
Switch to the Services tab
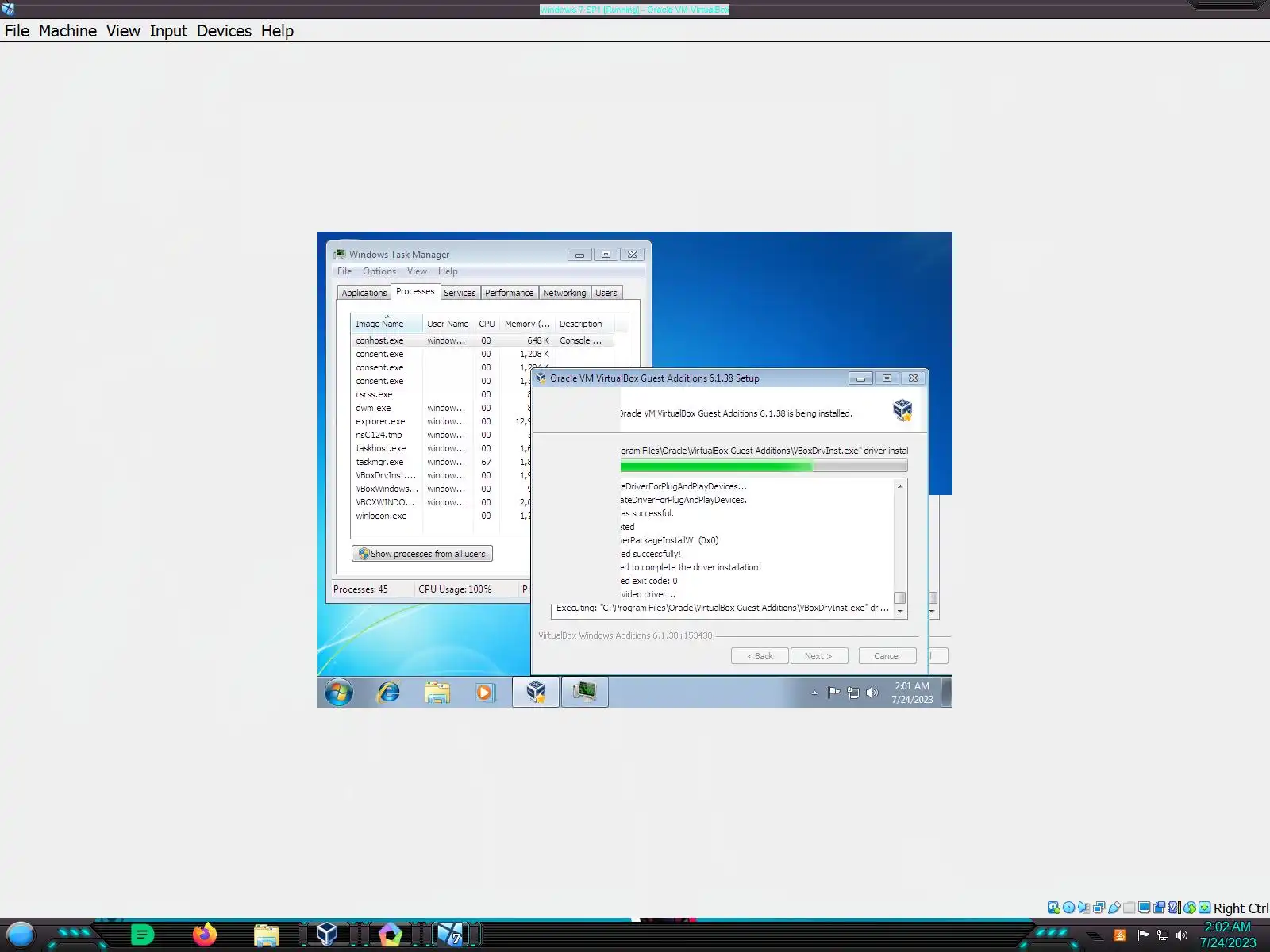[x=460, y=293]
